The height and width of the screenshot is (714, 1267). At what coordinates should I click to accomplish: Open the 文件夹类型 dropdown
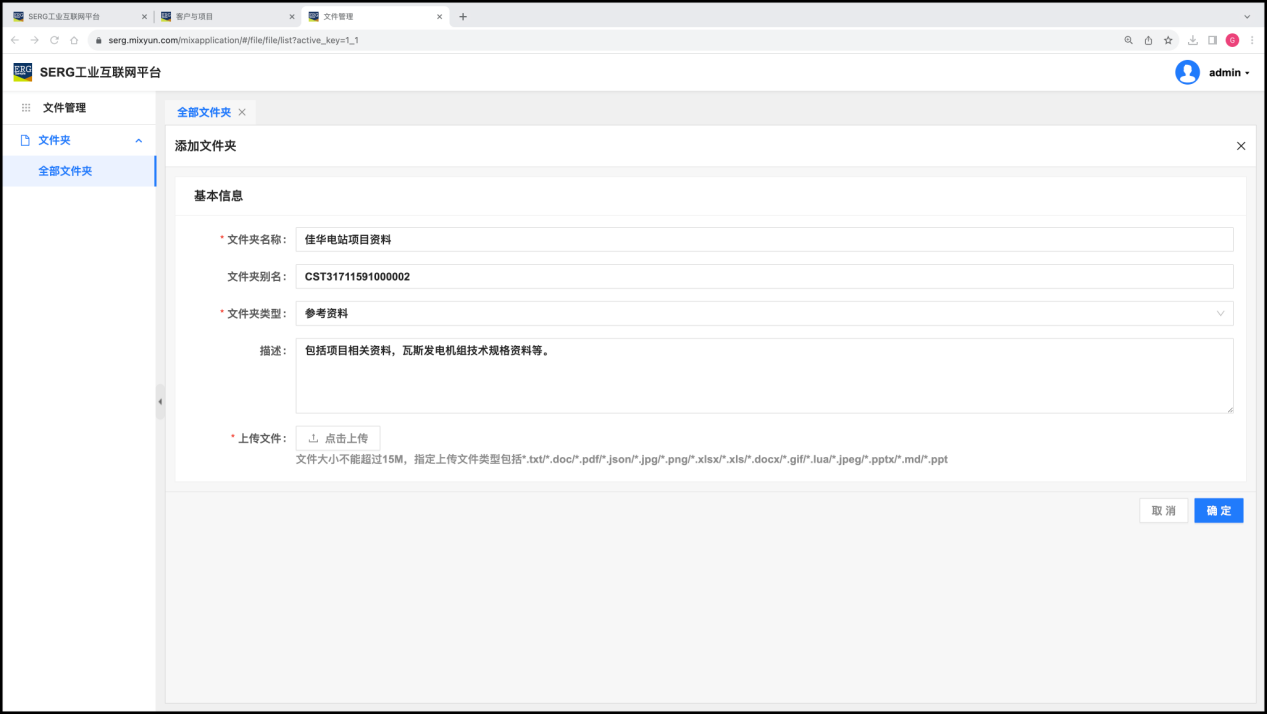coord(764,313)
